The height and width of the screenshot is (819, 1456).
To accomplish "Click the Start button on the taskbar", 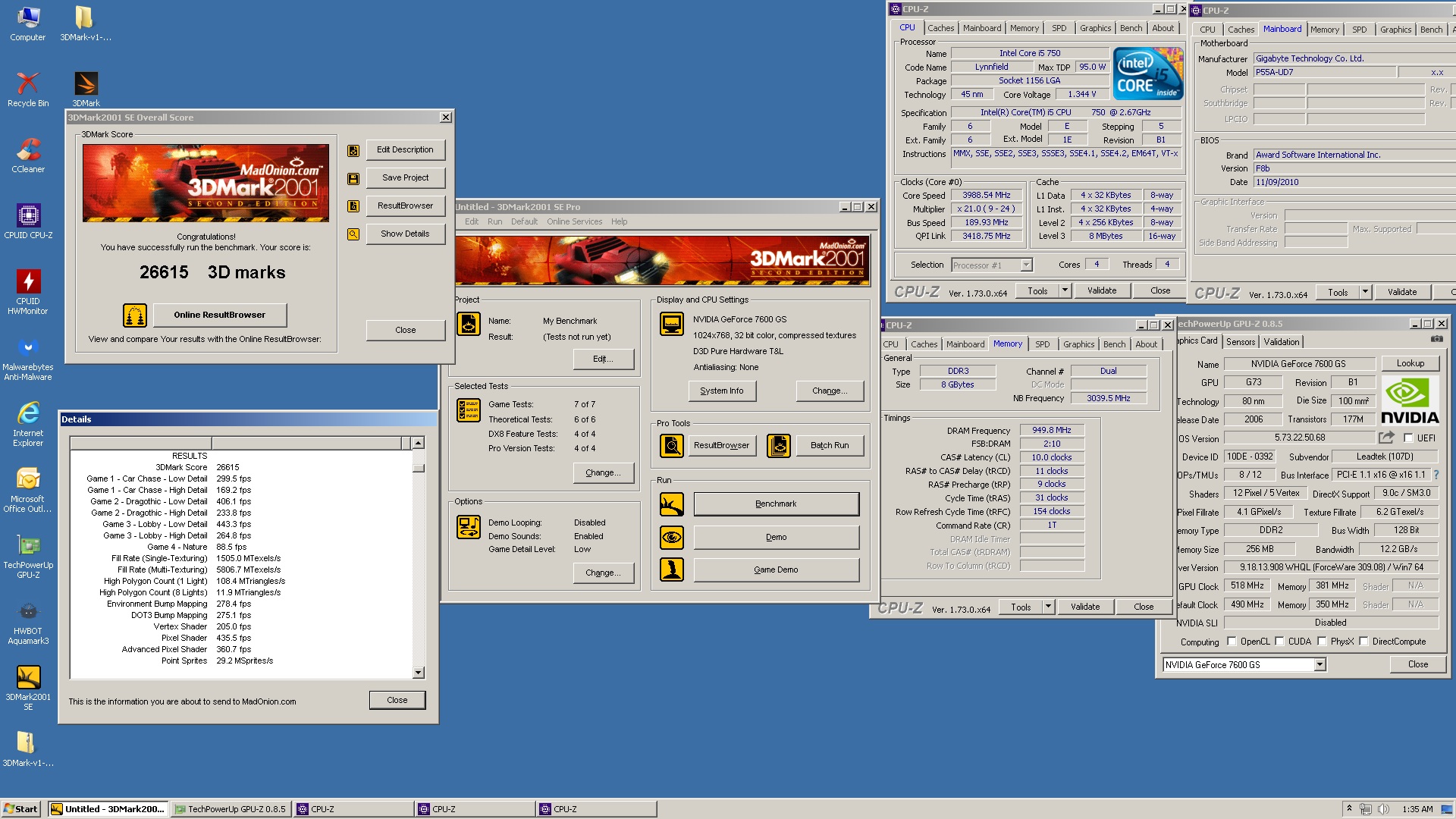I will (x=21, y=809).
